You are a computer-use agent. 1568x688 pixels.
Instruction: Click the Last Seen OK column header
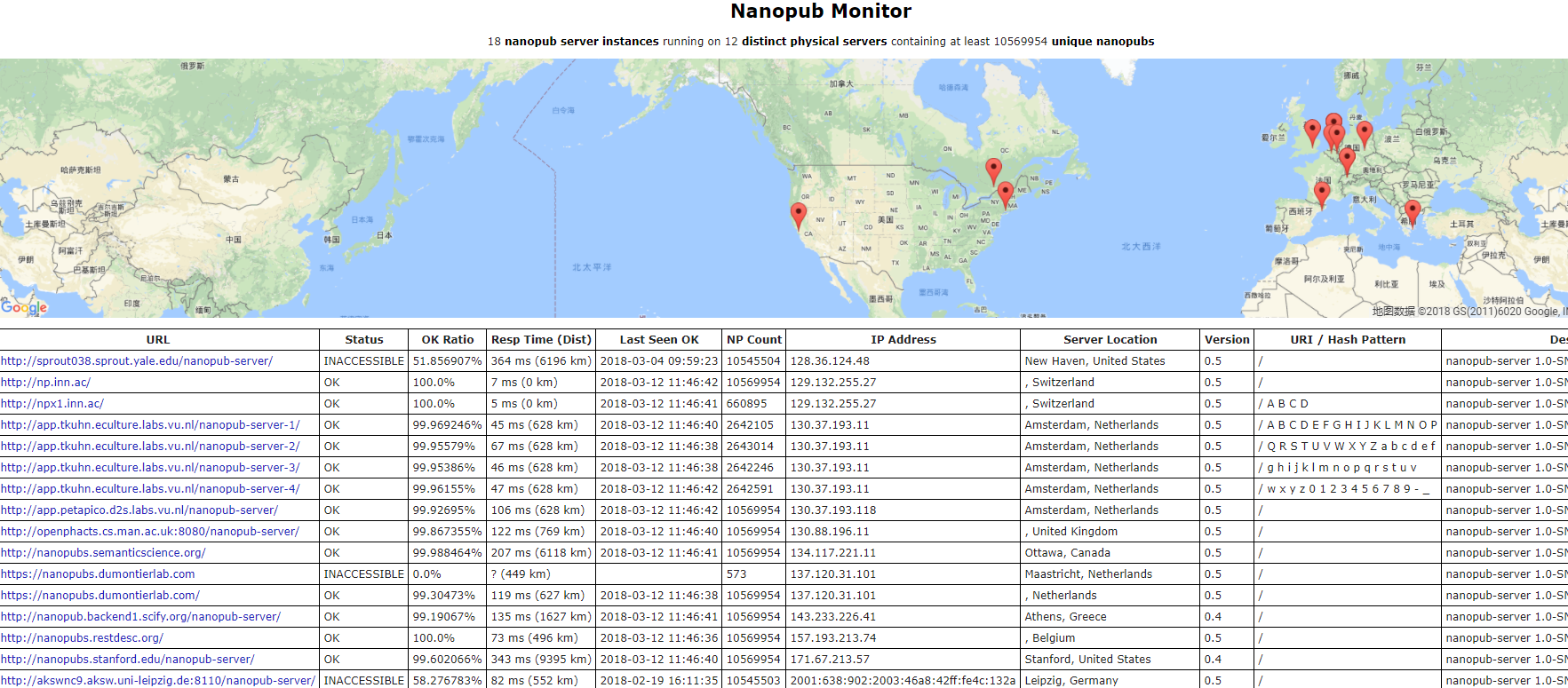pos(659,340)
